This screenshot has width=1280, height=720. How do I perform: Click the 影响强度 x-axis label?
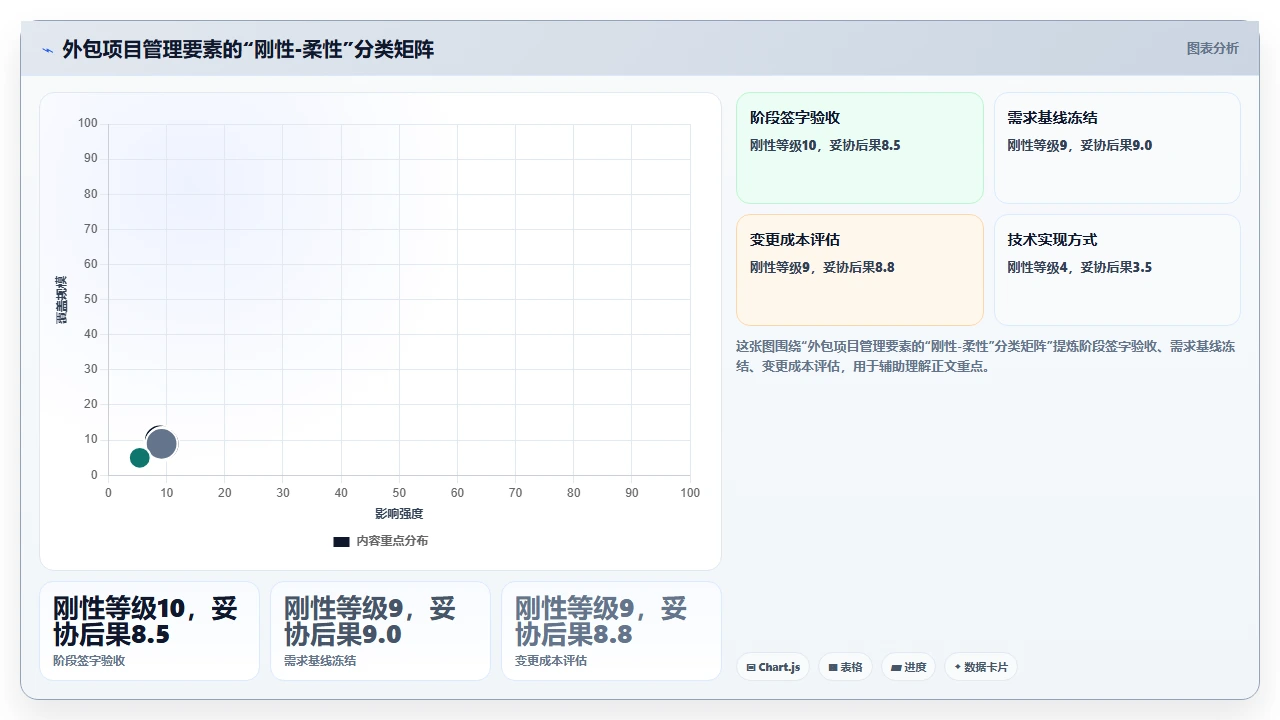pos(399,514)
